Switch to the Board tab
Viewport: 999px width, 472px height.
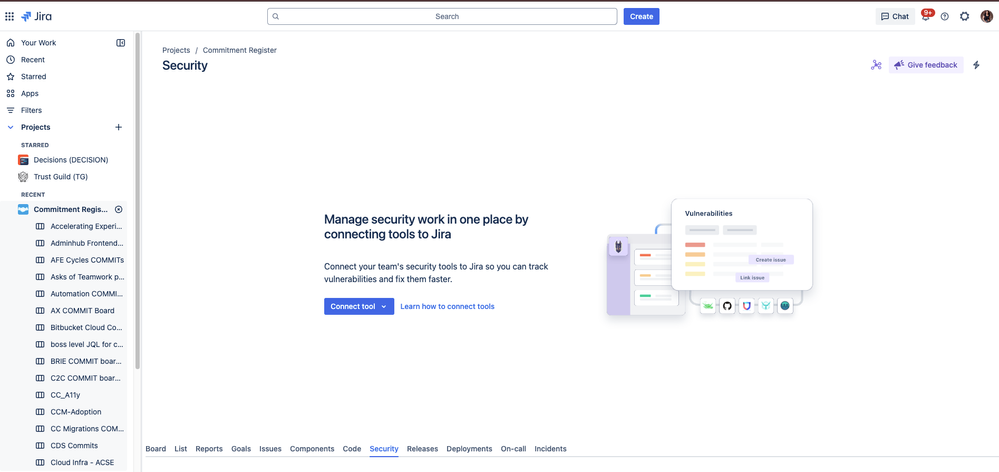(155, 449)
